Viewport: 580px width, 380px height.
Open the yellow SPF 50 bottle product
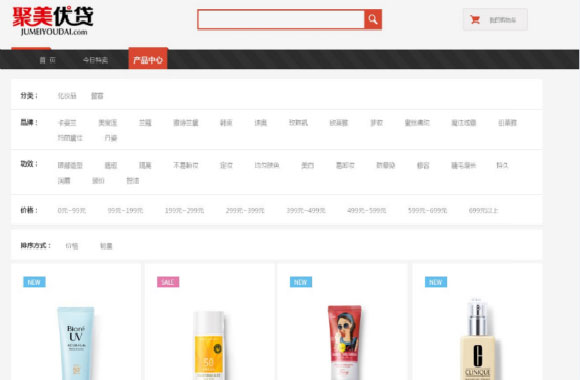pyautogui.click(x=209, y=345)
